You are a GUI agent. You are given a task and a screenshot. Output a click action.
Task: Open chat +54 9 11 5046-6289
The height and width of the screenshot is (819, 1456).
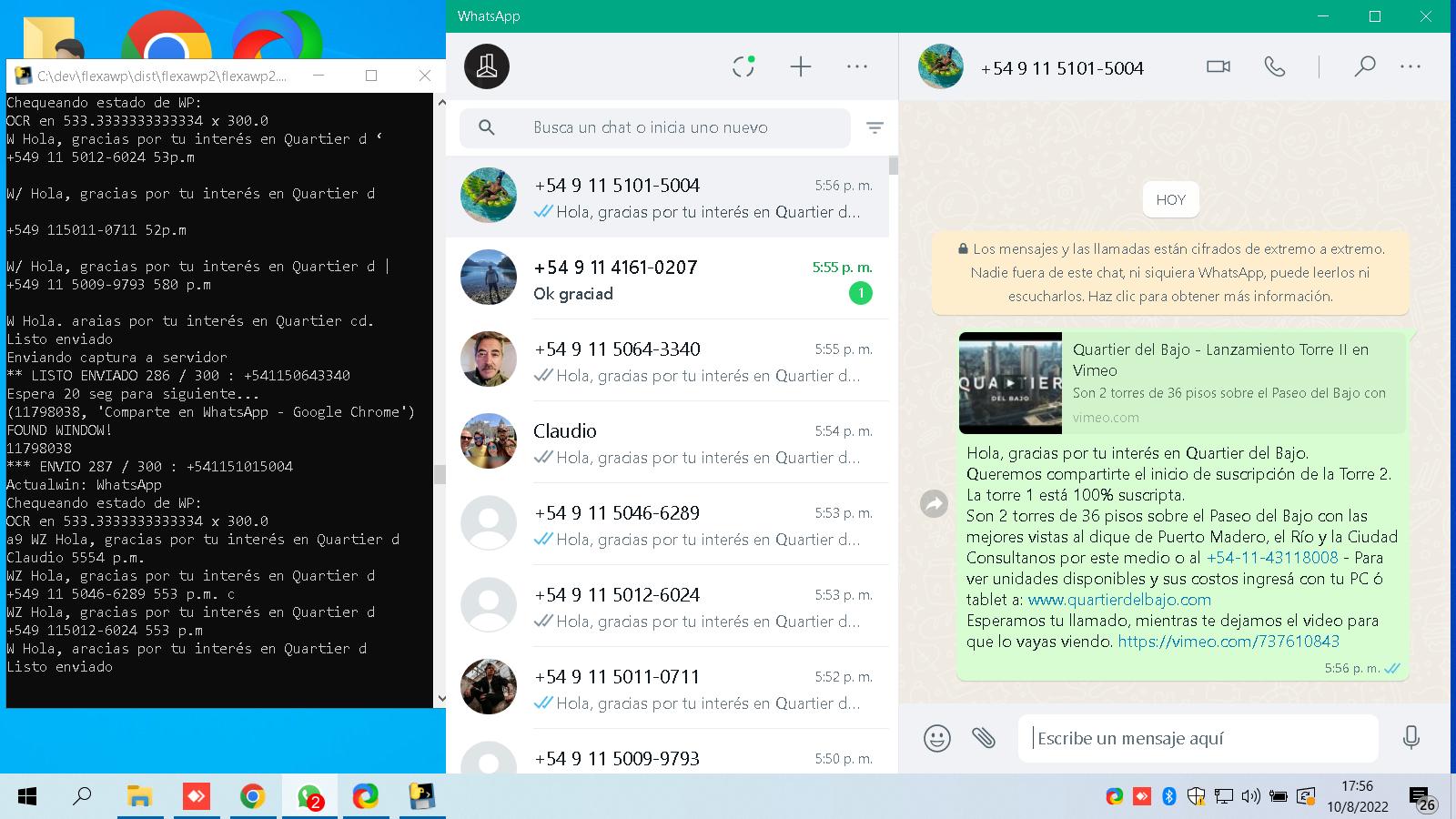click(x=667, y=524)
